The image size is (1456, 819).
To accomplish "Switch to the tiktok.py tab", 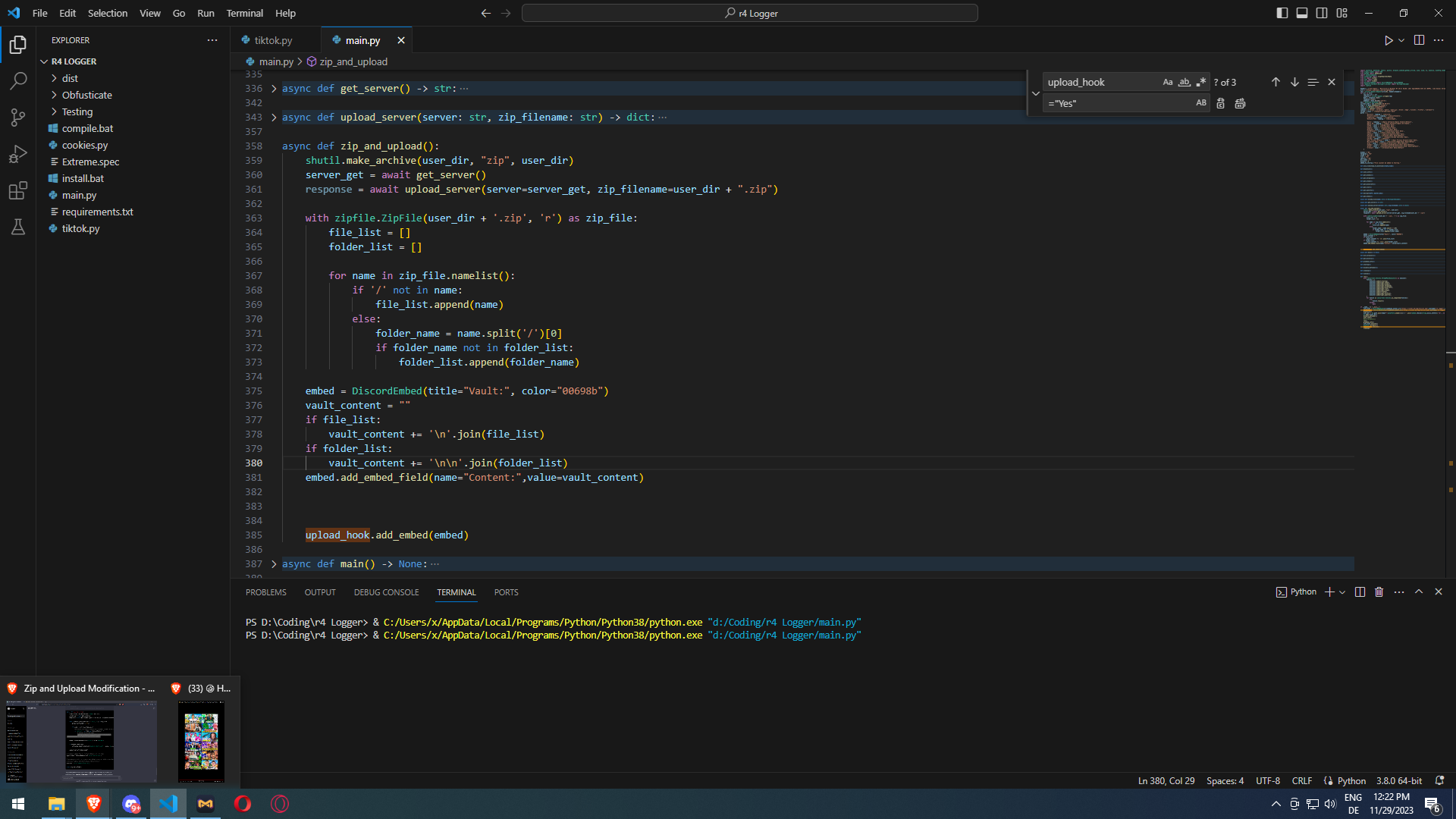I will (x=273, y=40).
